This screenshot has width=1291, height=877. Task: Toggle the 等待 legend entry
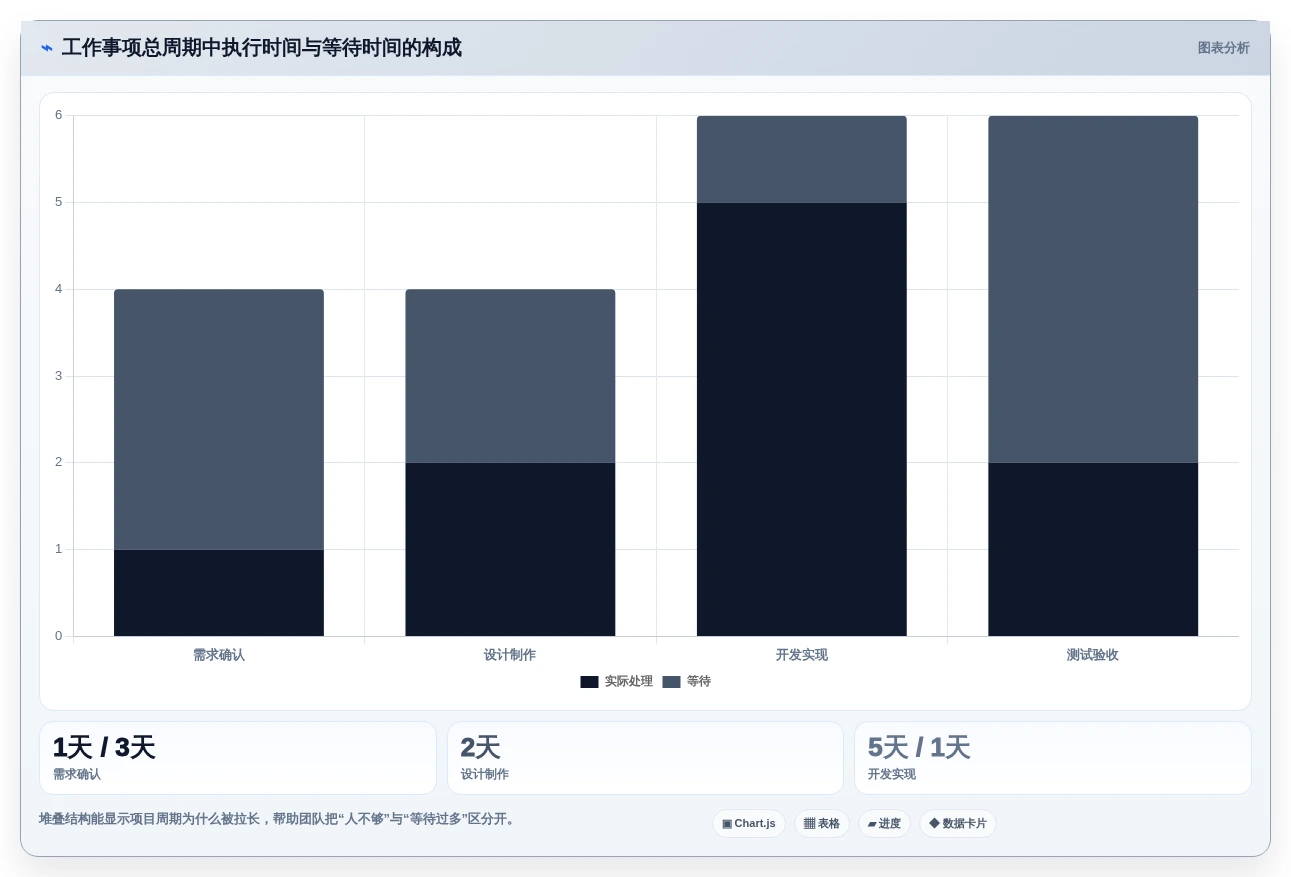pos(686,682)
